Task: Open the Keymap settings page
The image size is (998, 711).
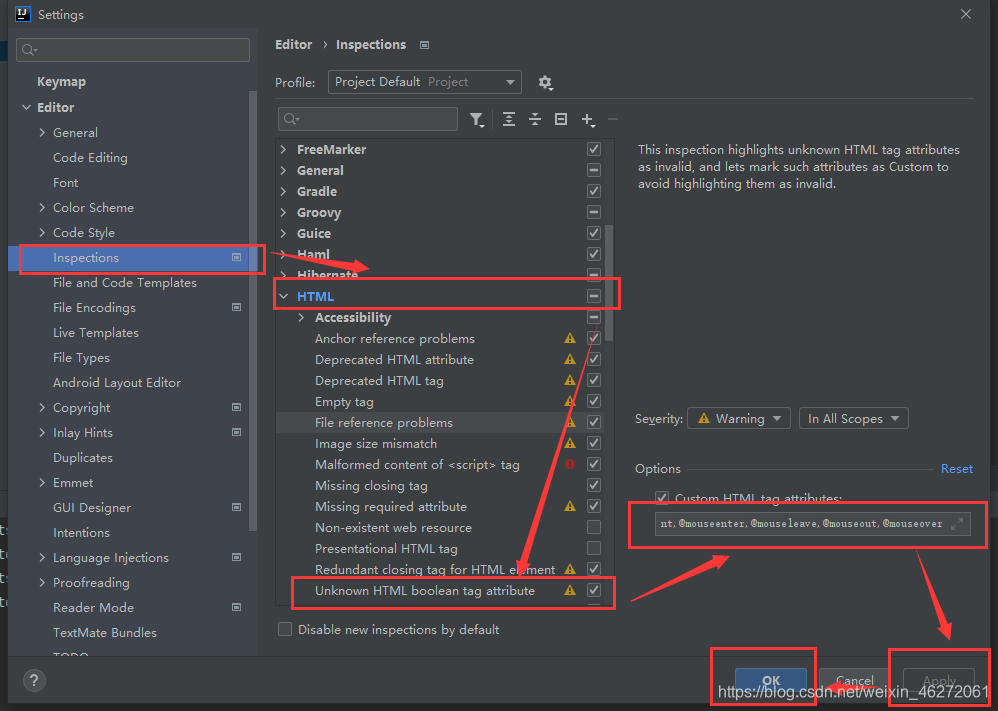Action: 61,81
